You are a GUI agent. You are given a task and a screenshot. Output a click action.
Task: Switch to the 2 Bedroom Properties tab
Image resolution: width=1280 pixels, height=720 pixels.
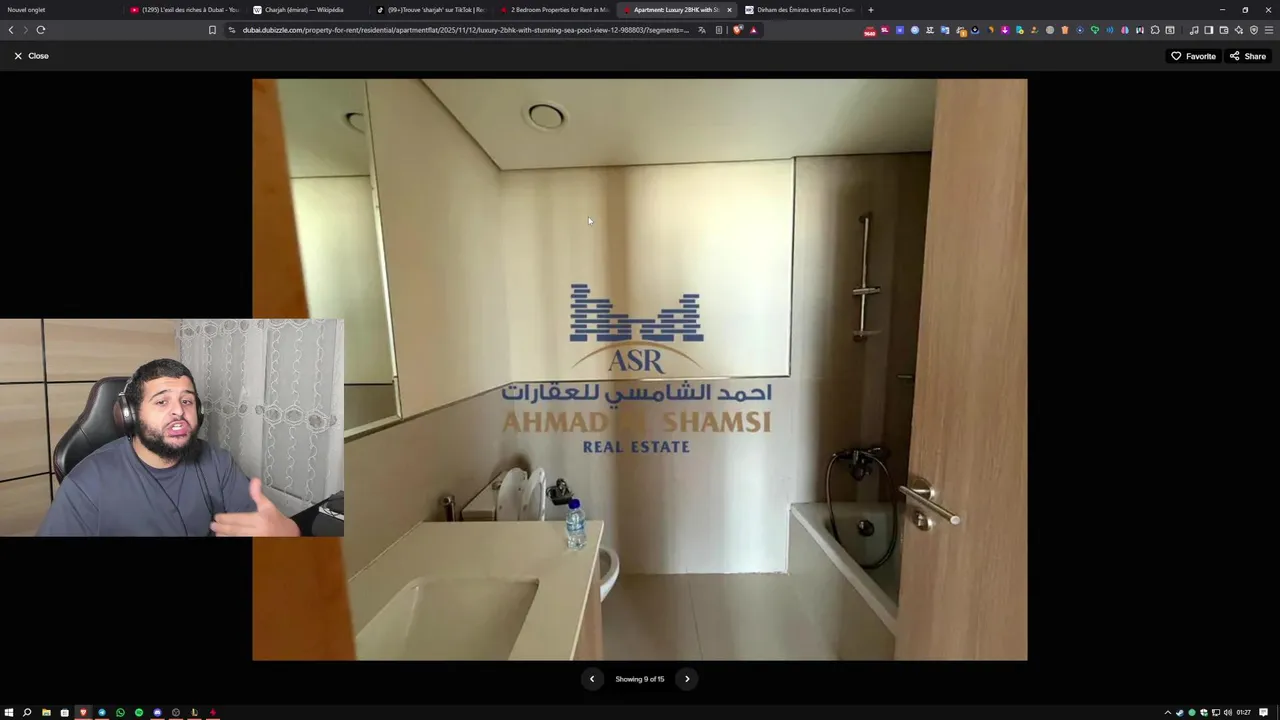point(553,10)
